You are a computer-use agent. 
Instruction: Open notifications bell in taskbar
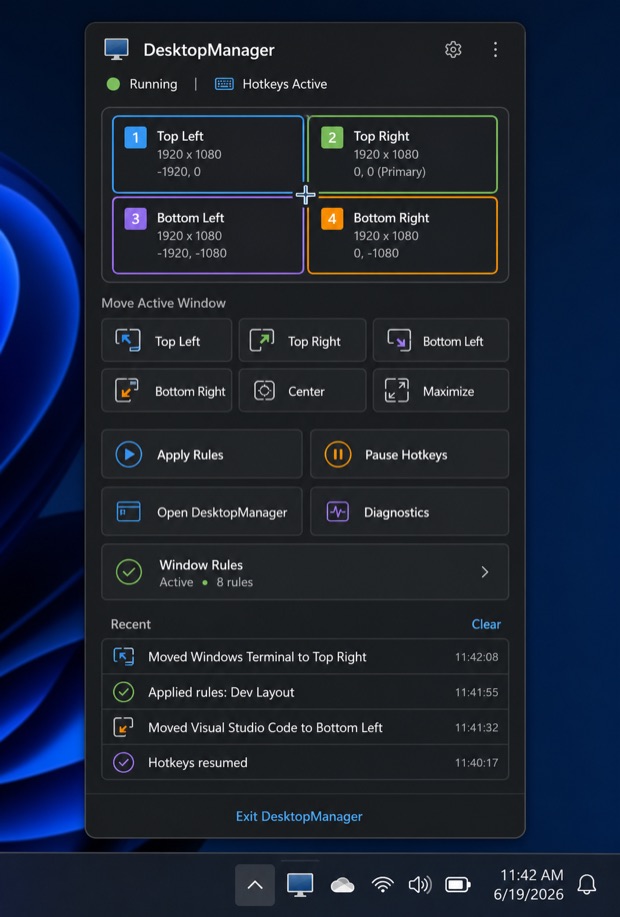coord(587,885)
